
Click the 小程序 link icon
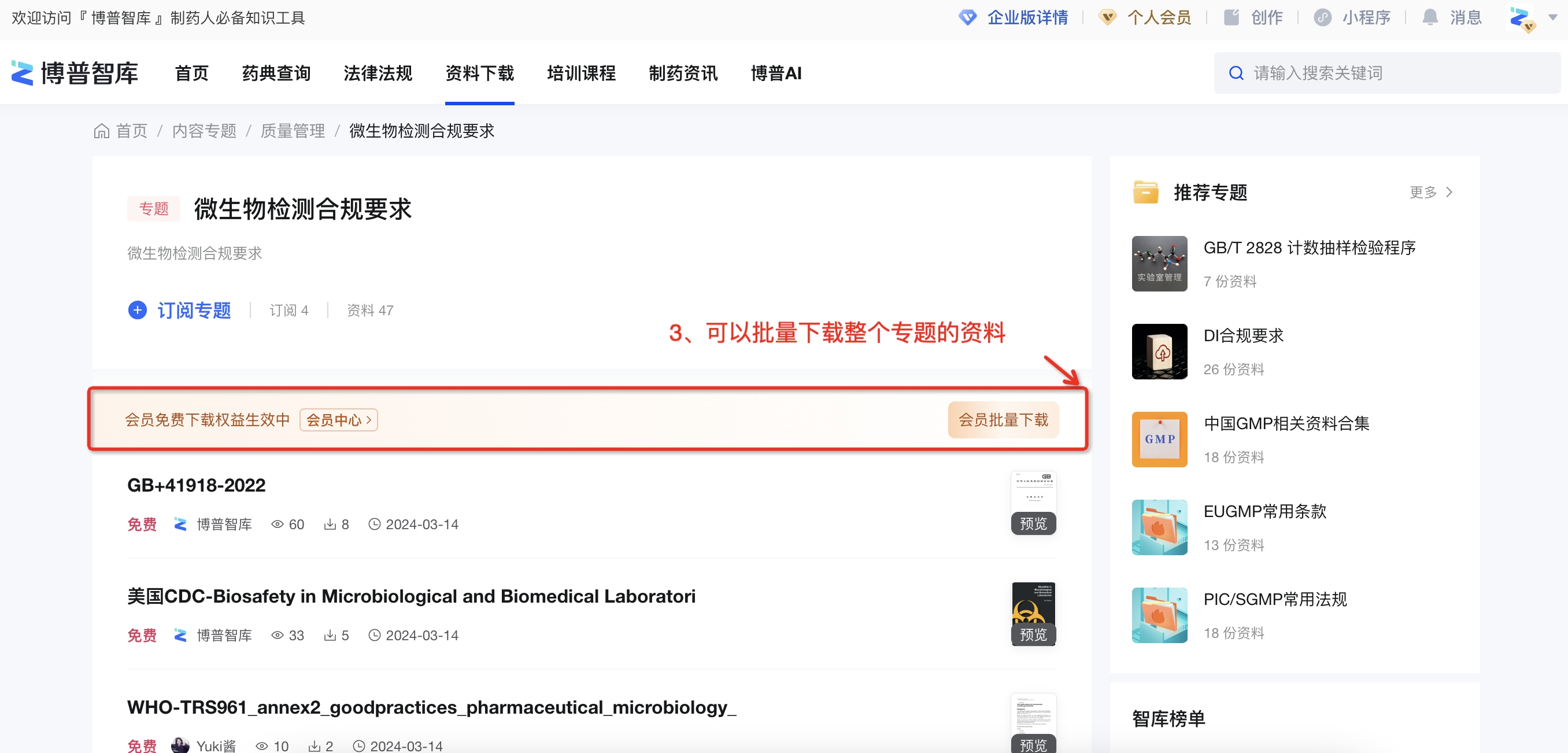click(x=1323, y=17)
